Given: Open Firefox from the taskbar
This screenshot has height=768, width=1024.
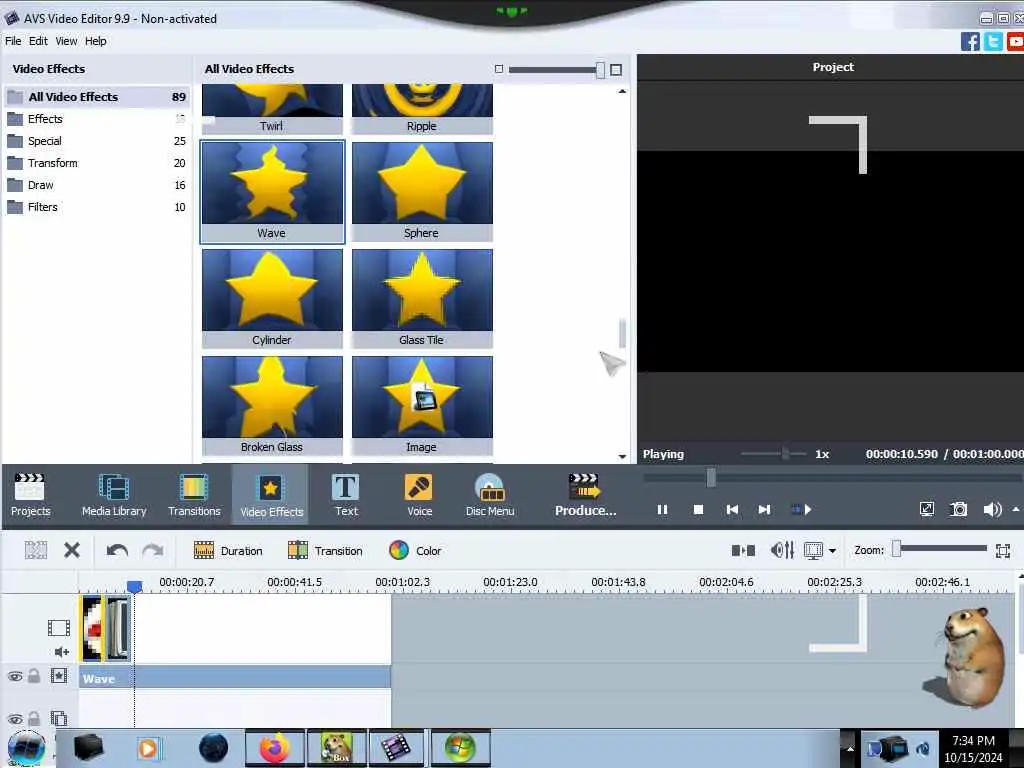Looking at the screenshot, I should click(x=275, y=748).
